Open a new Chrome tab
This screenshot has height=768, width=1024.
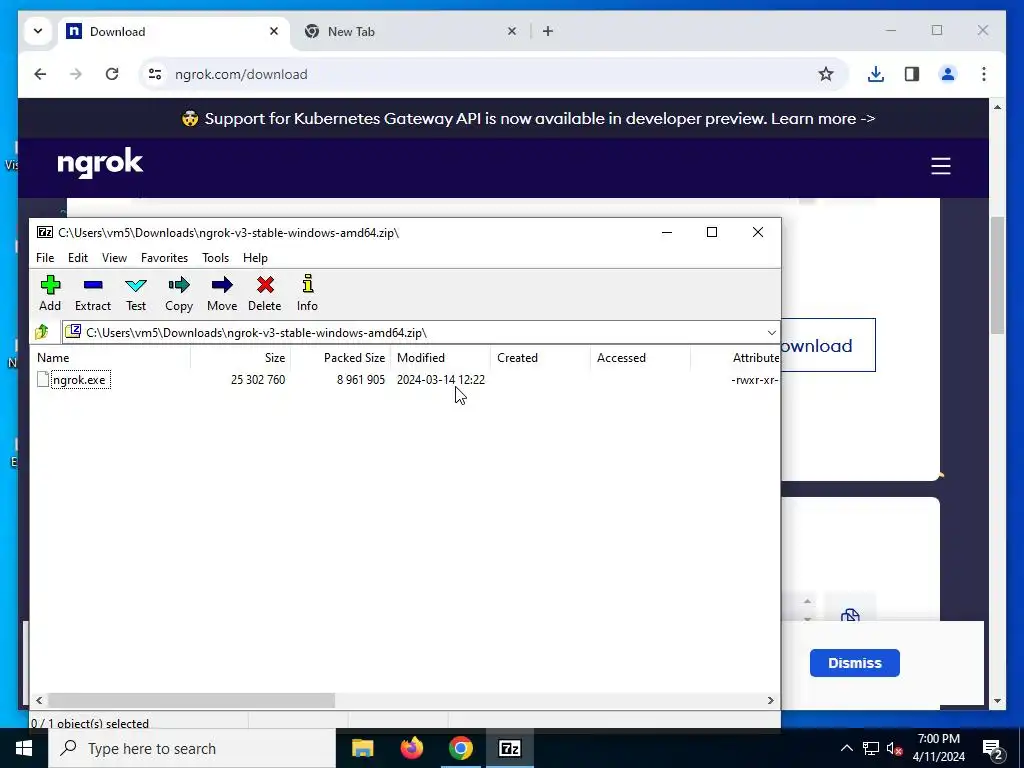(x=548, y=31)
